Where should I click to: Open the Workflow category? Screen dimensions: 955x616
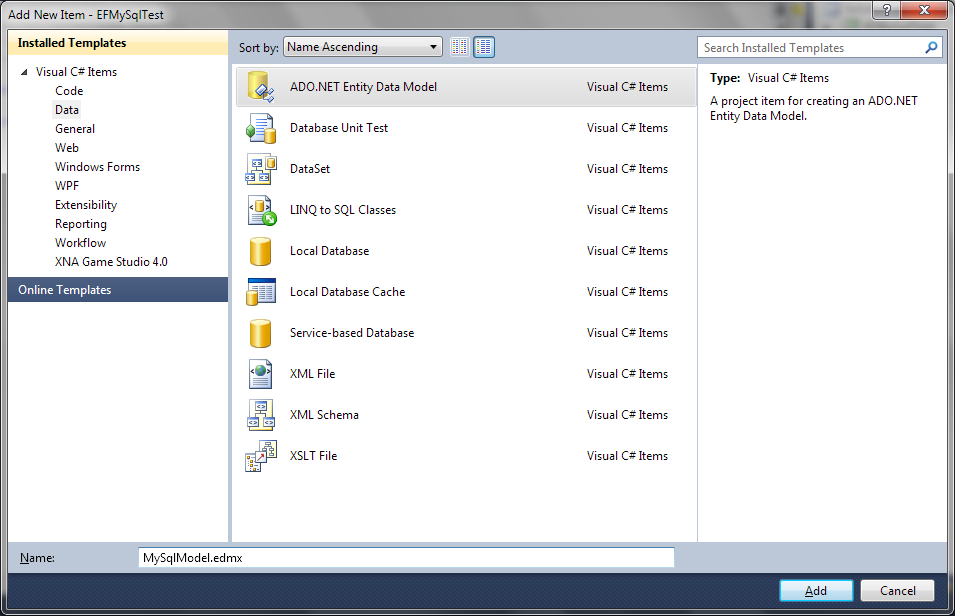[x=80, y=243]
